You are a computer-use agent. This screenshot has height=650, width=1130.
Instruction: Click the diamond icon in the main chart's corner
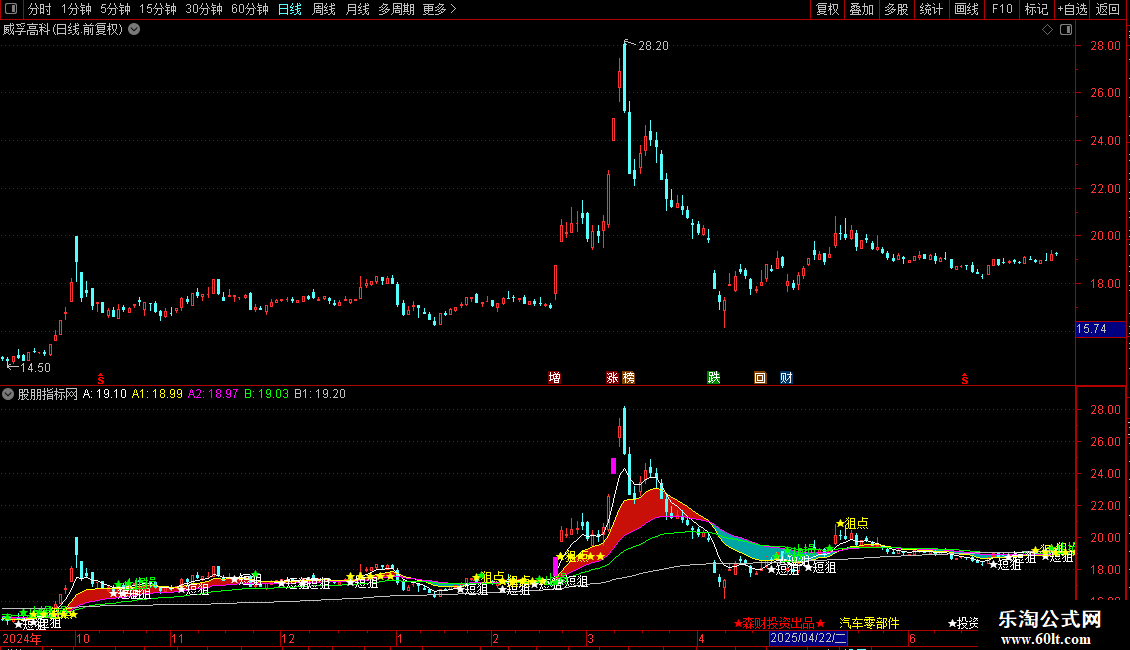(x=1047, y=30)
